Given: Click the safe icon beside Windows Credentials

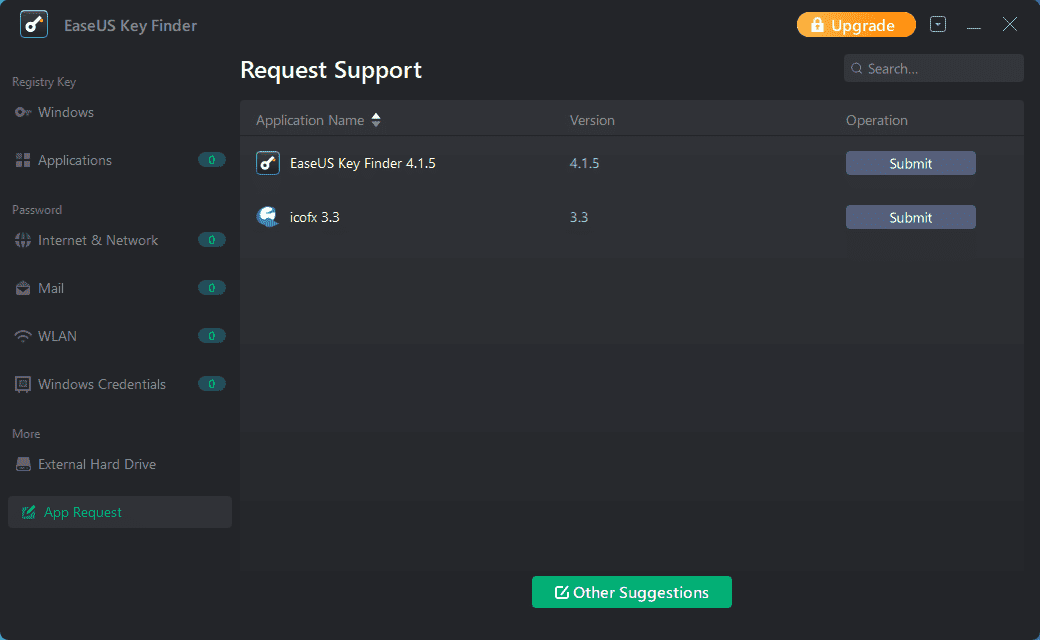Looking at the screenshot, I should (23, 384).
